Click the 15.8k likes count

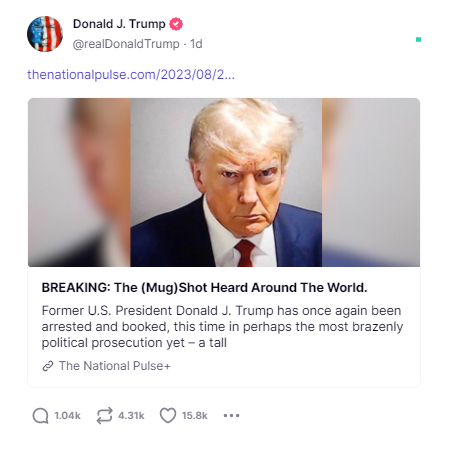click(195, 416)
